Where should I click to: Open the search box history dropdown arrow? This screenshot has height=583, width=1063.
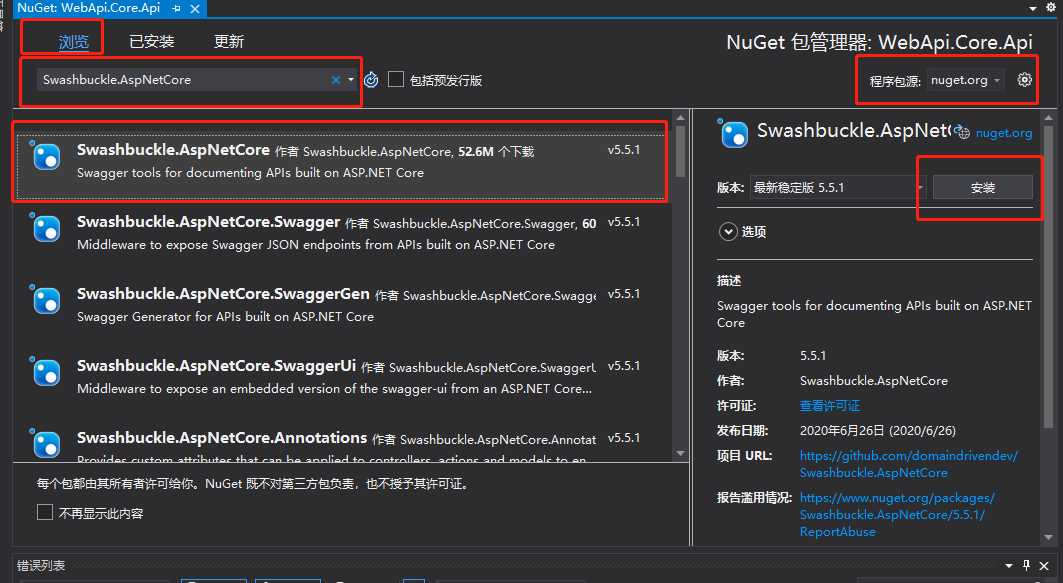point(350,80)
